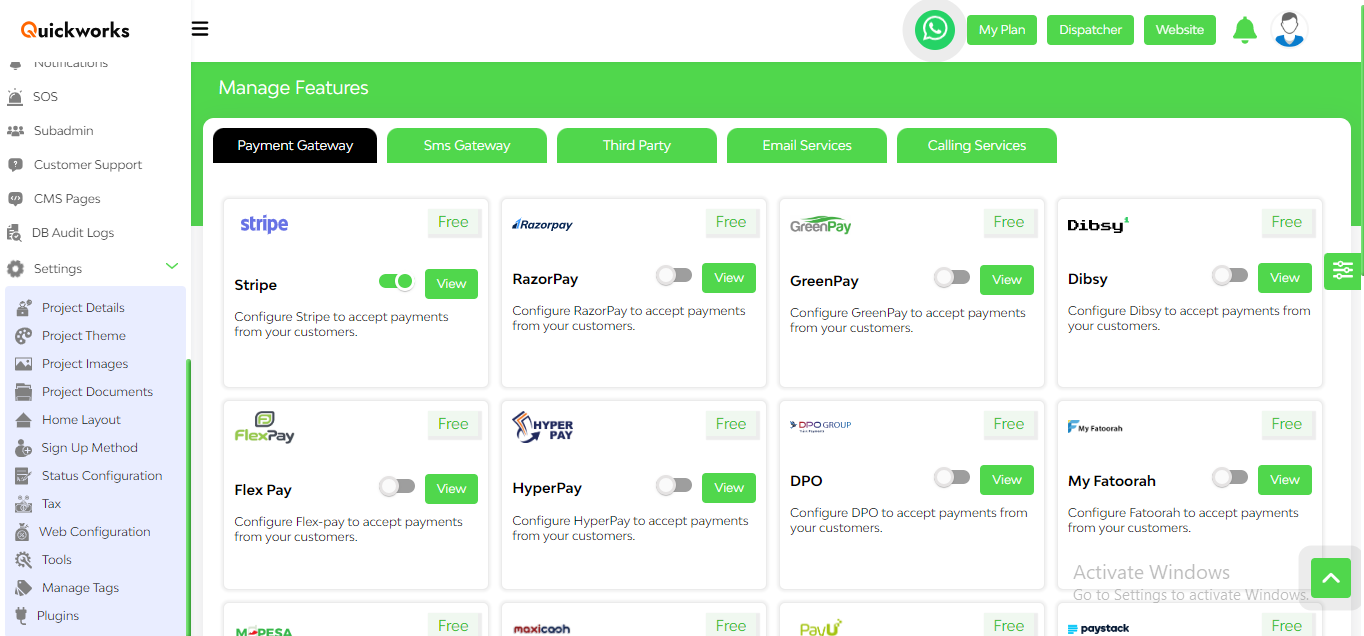This screenshot has height=636, width=1364.
Task: Click the Tax money bag icon
Action: click(23, 504)
